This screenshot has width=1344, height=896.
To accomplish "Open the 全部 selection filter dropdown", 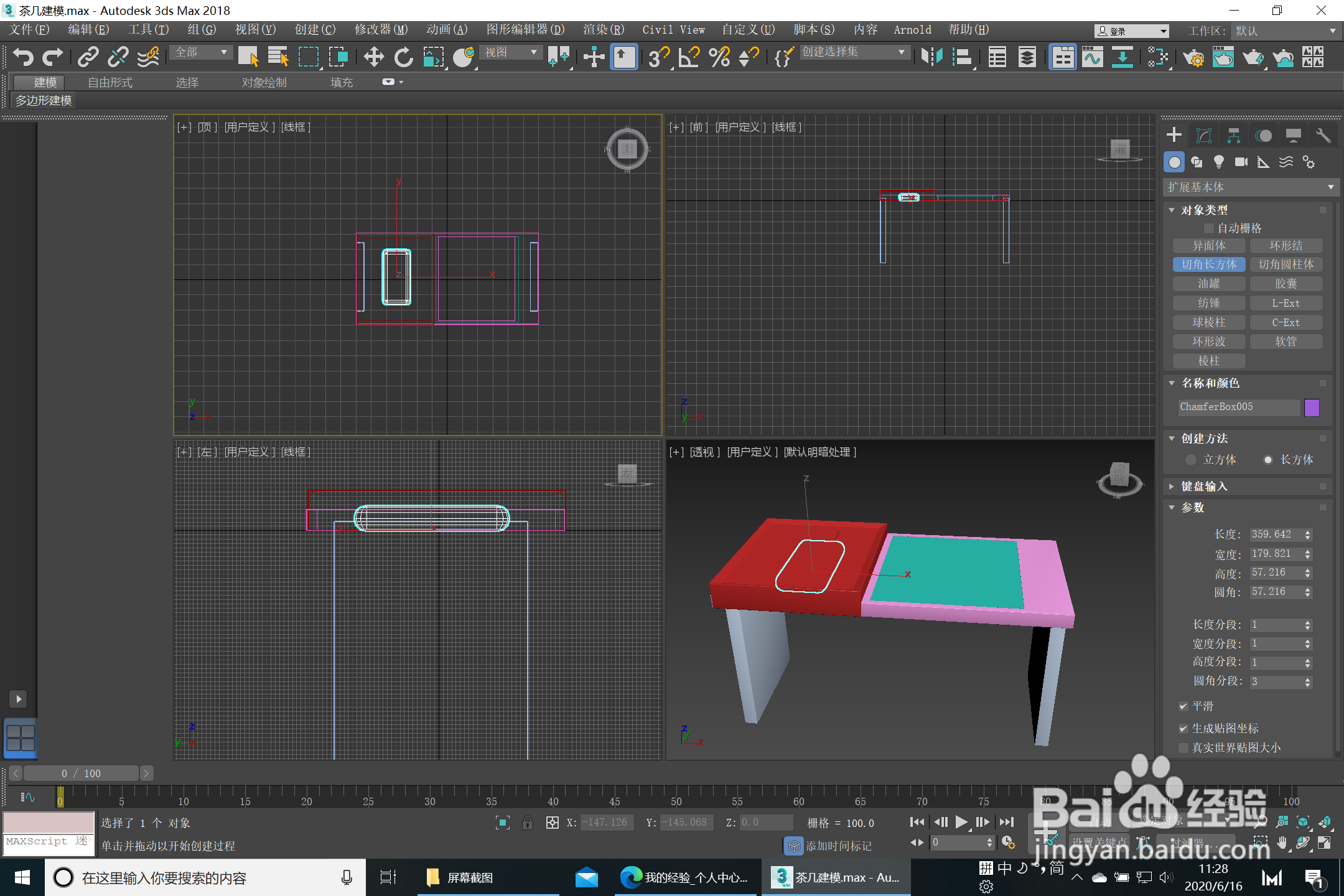I will point(202,52).
